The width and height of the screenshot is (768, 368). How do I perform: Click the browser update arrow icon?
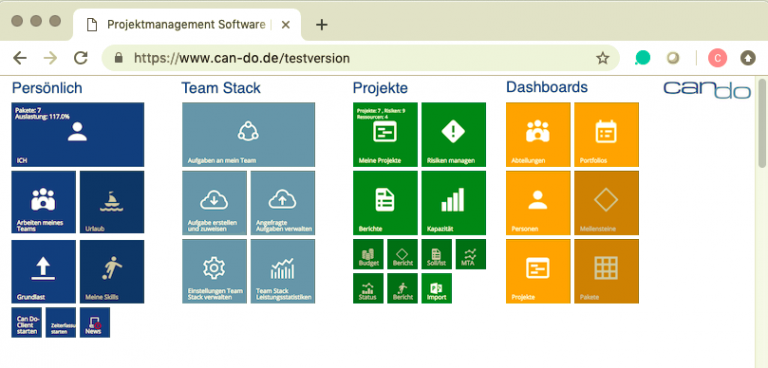click(747, 58)
